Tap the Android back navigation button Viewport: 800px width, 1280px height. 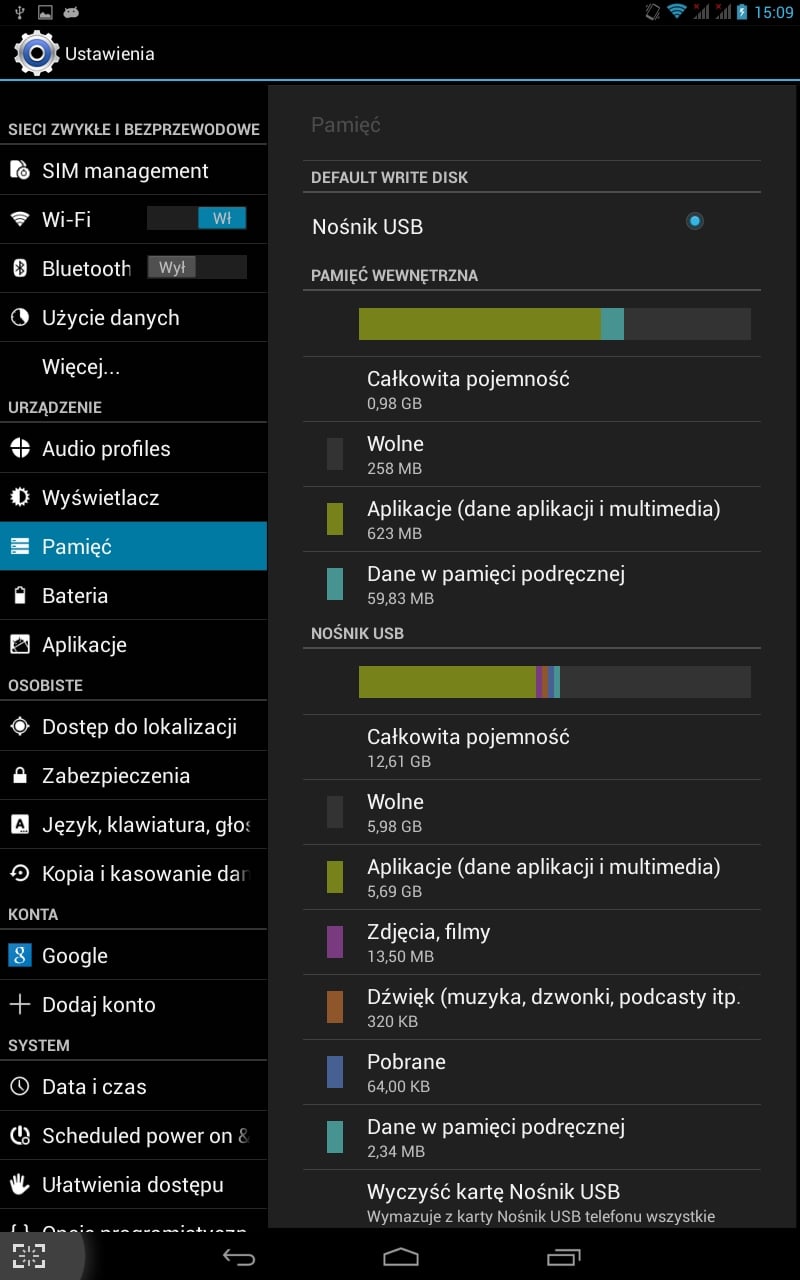pos(239,1256)
